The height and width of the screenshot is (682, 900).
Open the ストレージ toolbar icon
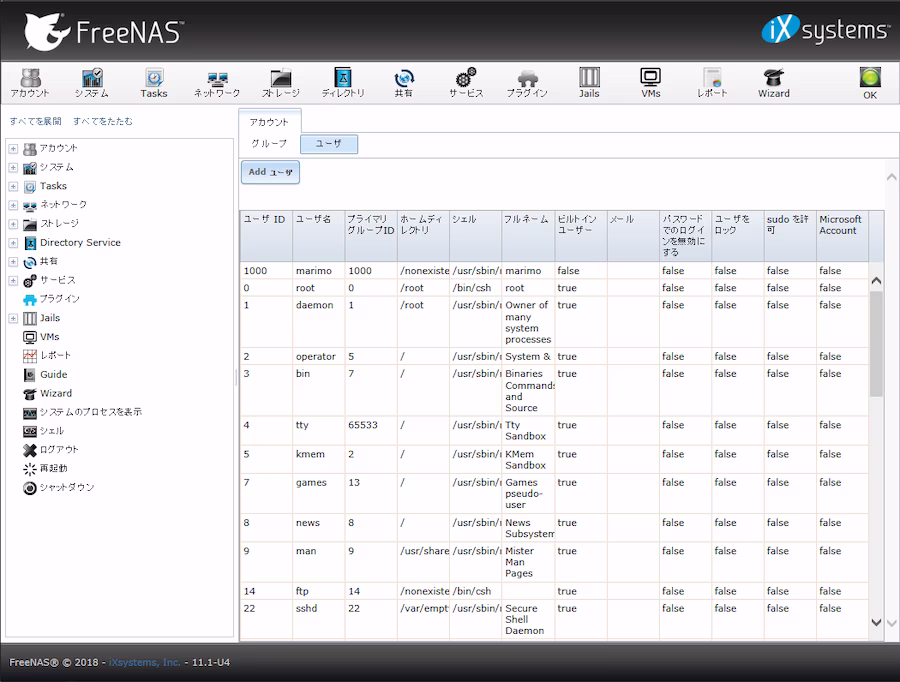pyautogui.click(x=281, y=82)
